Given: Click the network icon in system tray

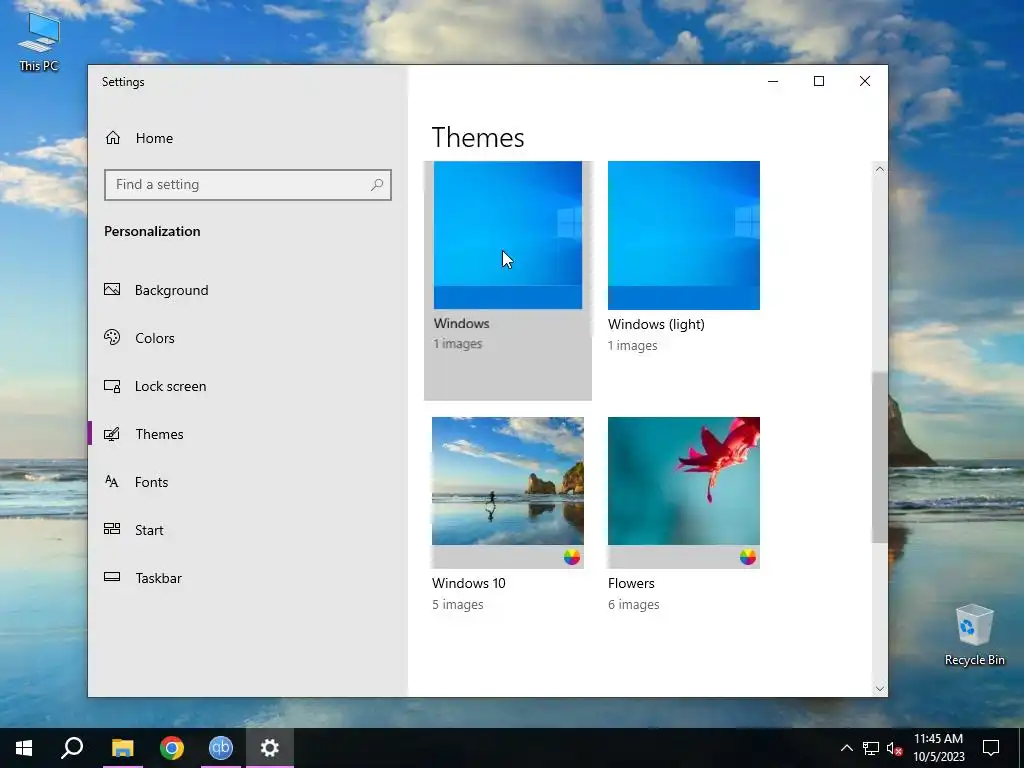Looking at the screenshot, I should [871, 748].
